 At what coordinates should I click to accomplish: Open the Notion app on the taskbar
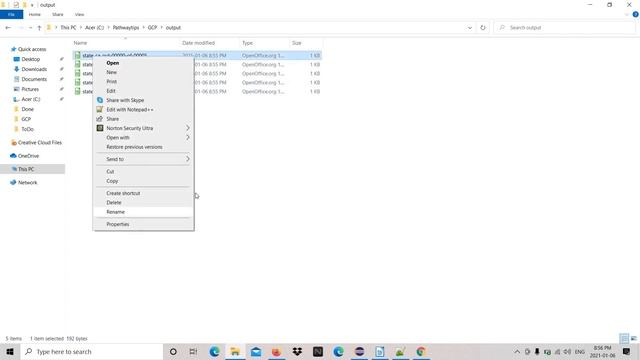point(318,351)
